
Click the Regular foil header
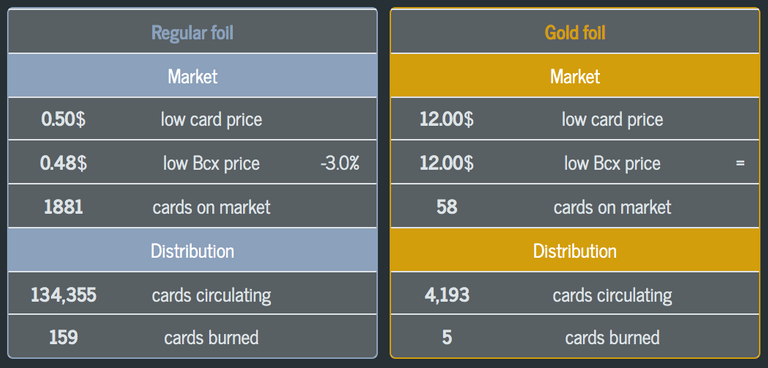tap(192, 33)
